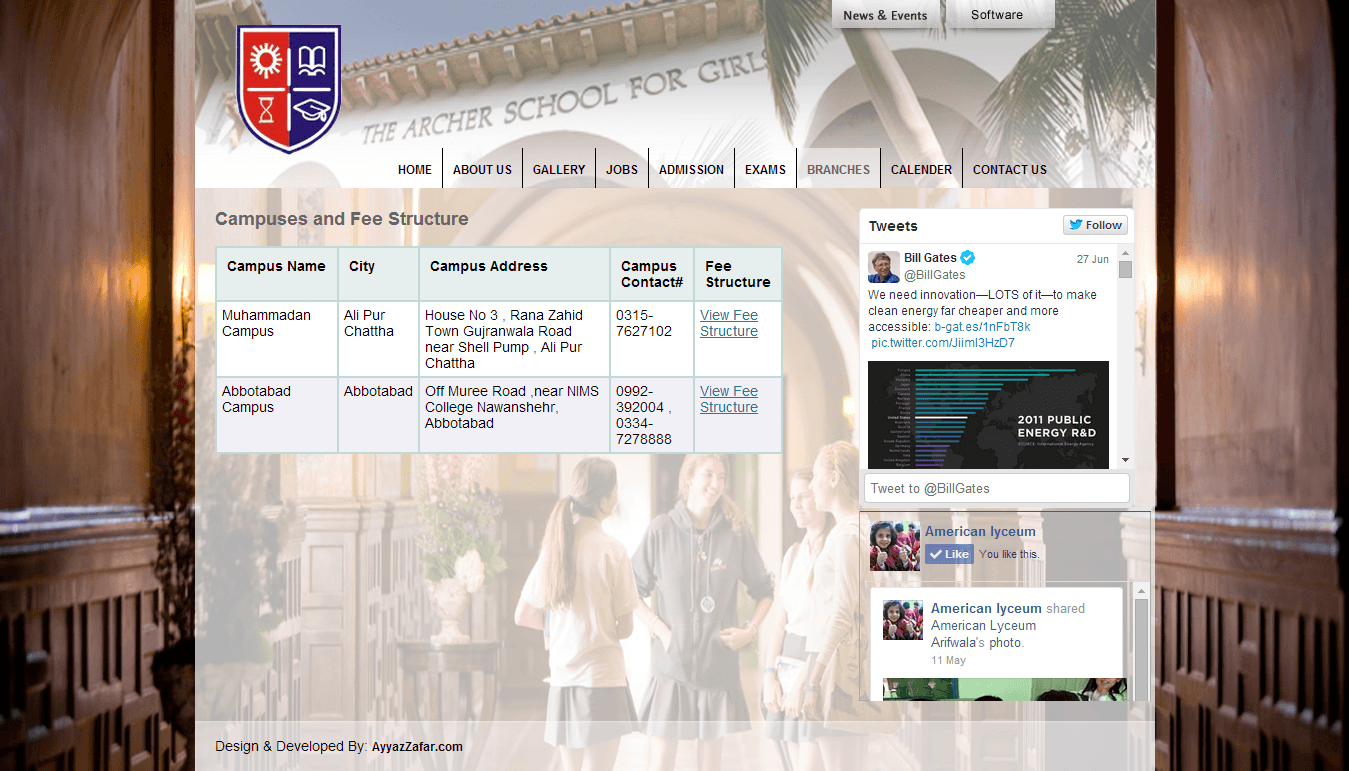Viewport: 1349px width, 771px height.
Task: Click the Twitter bird Follow button
Action: [1095, 225]
